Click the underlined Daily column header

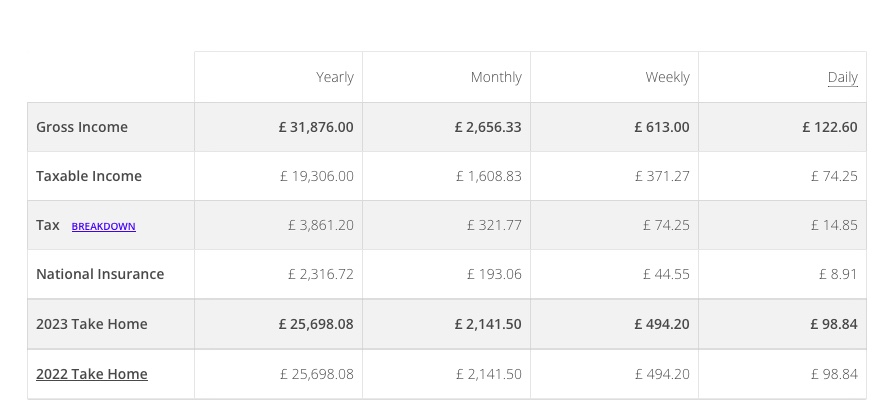click(x=842, y=77)
